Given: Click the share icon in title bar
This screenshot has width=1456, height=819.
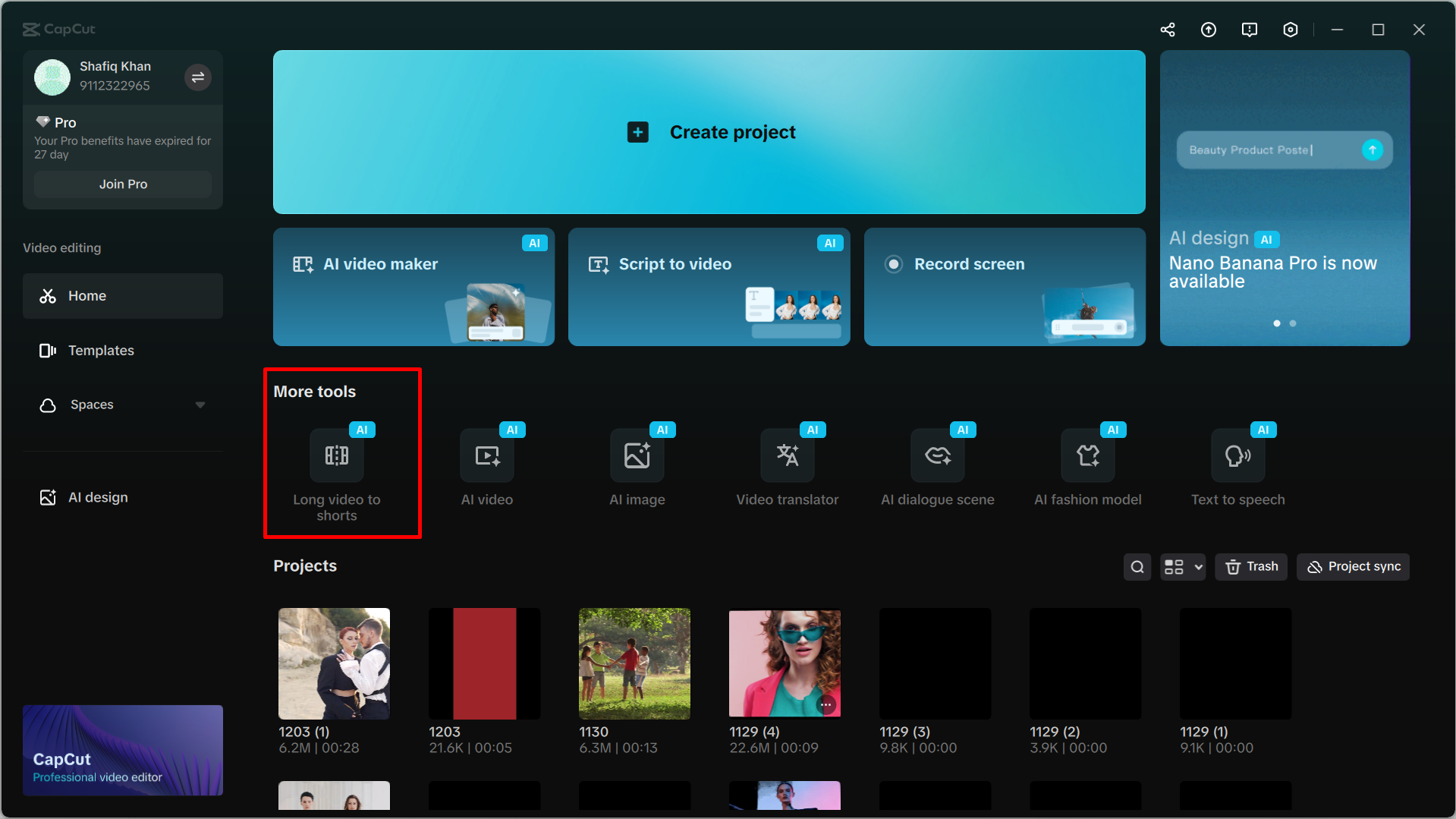Looking at the screenshot, I should tap(1168, 30).
